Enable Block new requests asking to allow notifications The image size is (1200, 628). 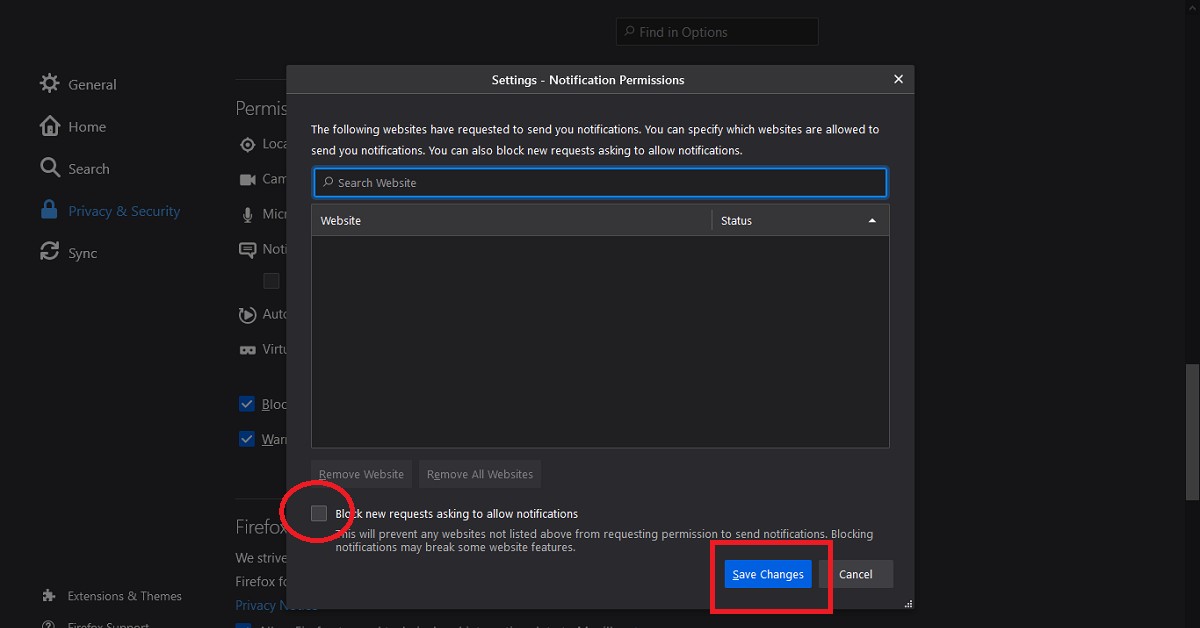coord(319,513)
